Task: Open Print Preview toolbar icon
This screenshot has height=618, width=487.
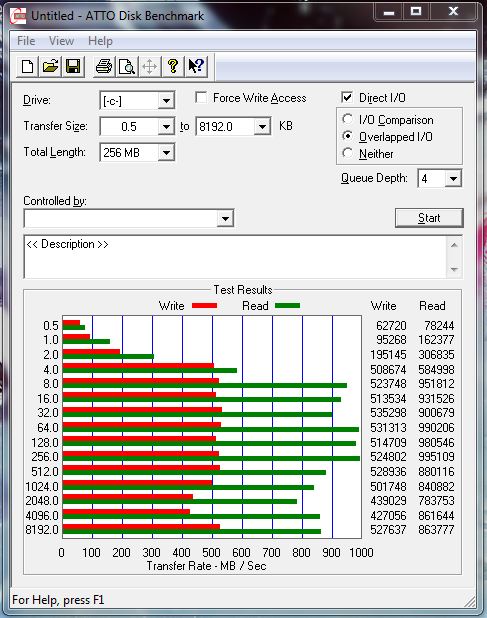Action: [127, 66]
